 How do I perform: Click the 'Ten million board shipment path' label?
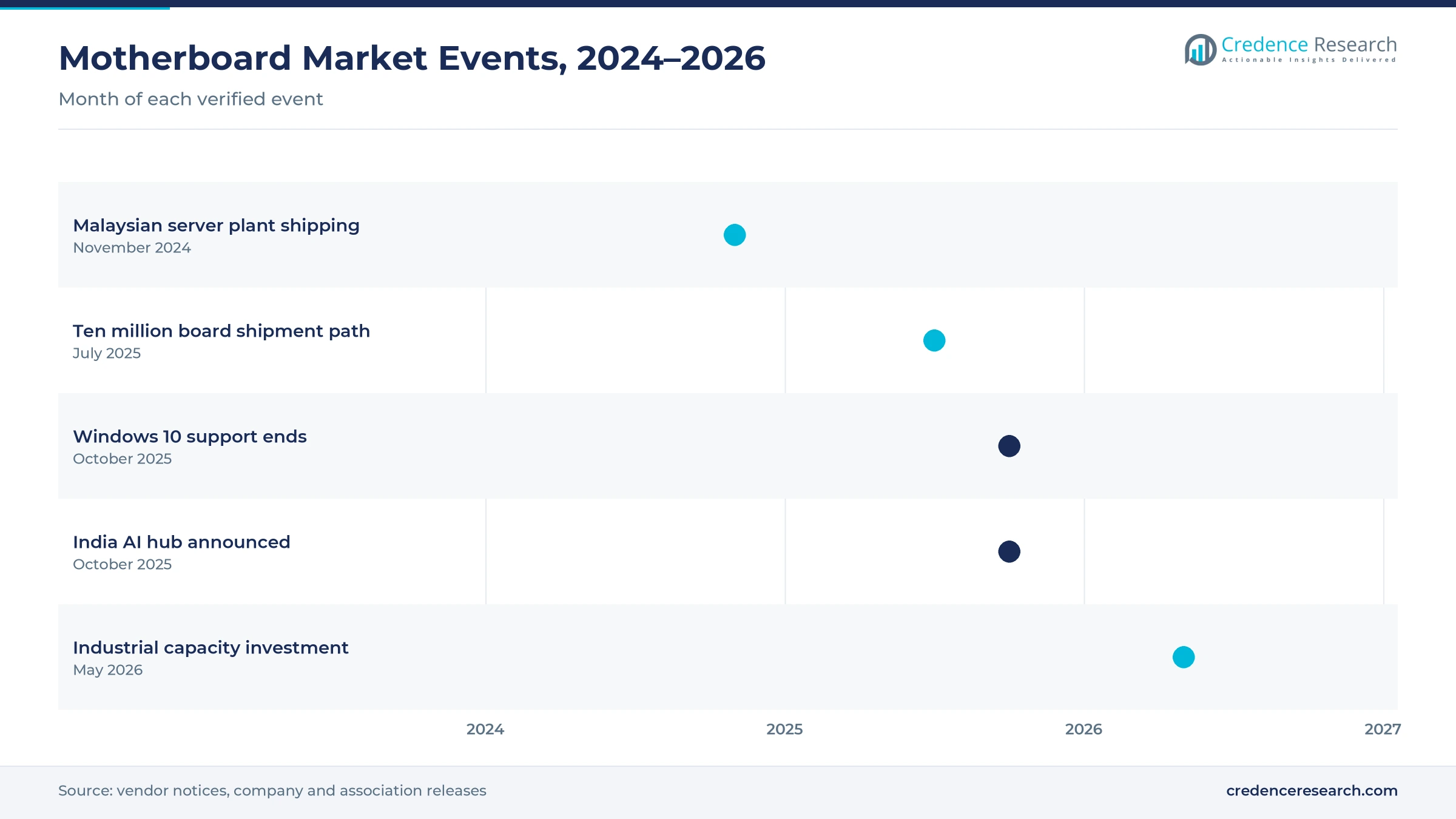(x=221, y=331)
